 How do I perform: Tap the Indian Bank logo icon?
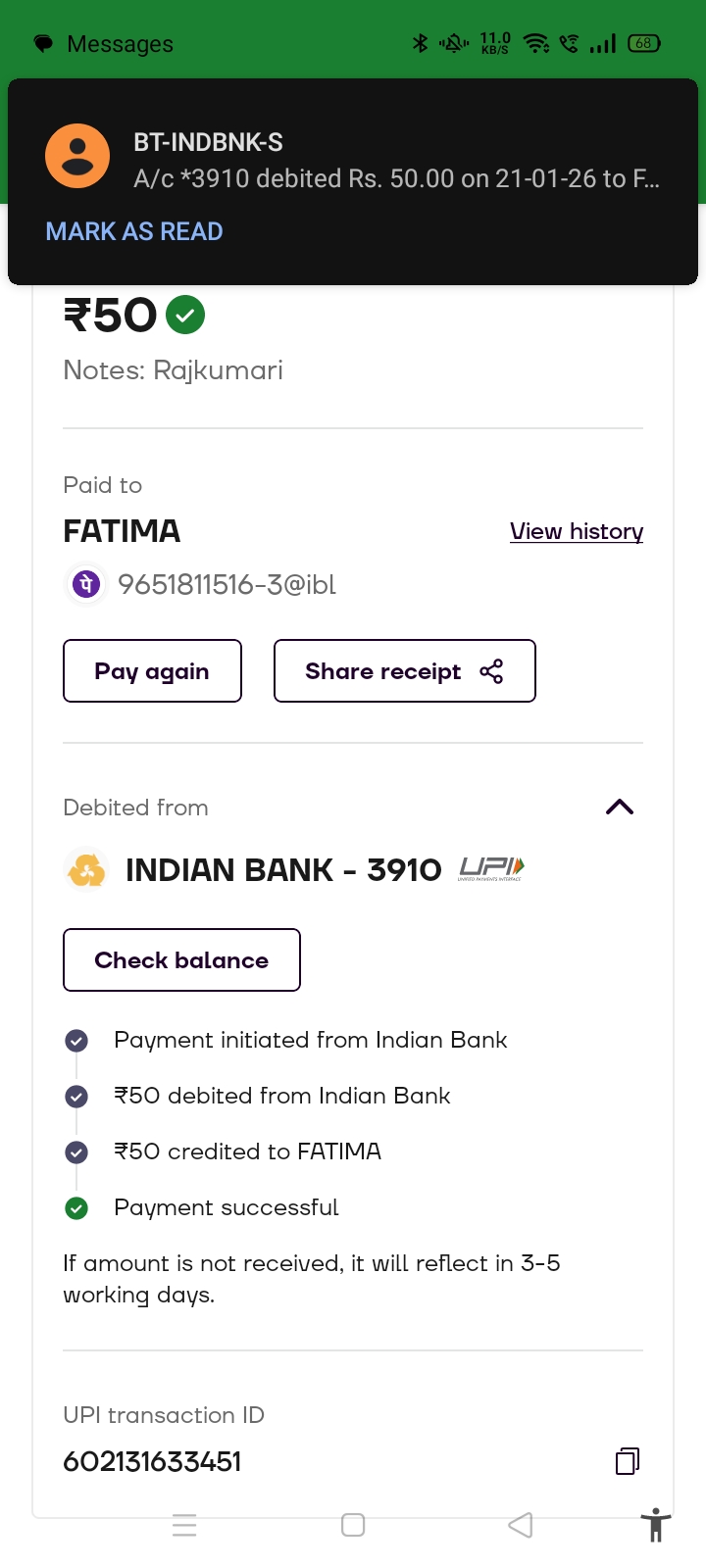[x=86, y=870]
